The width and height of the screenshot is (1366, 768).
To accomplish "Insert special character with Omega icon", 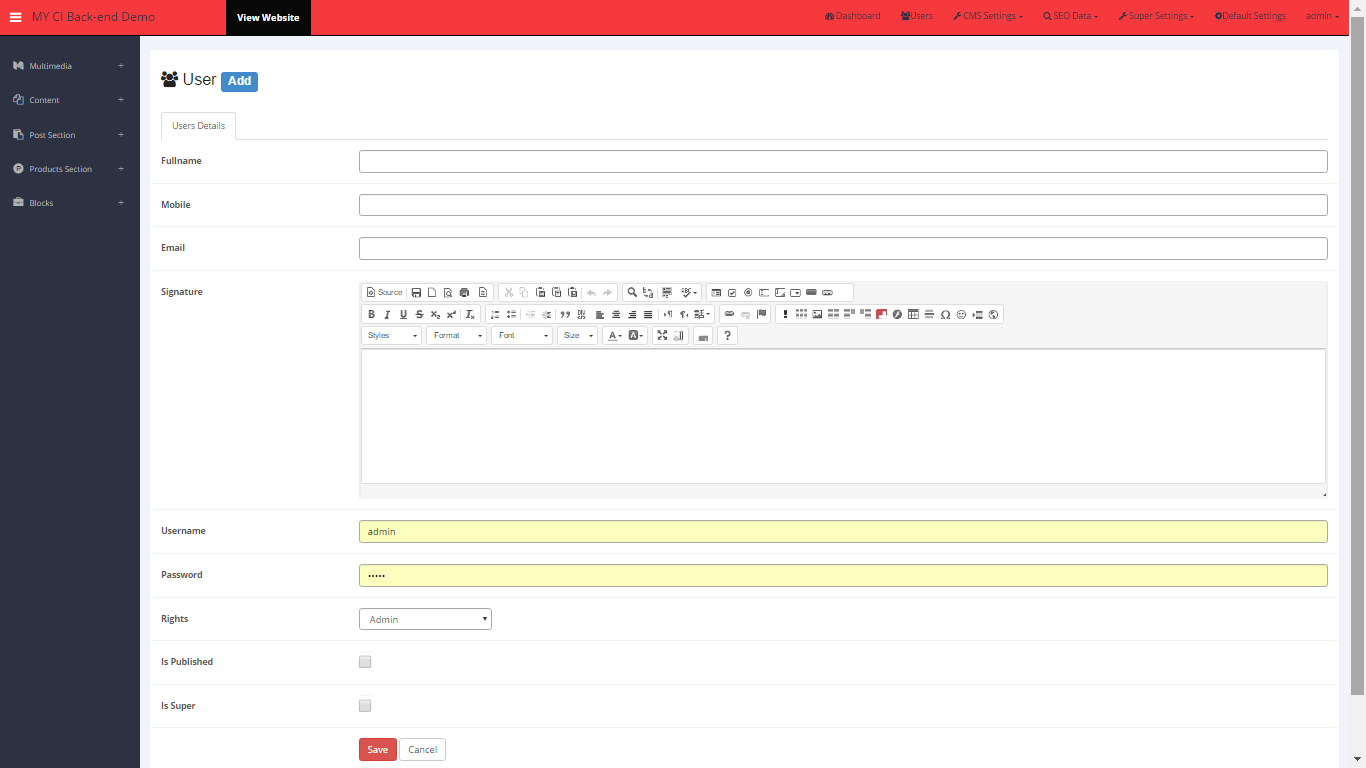I will 945,314.
